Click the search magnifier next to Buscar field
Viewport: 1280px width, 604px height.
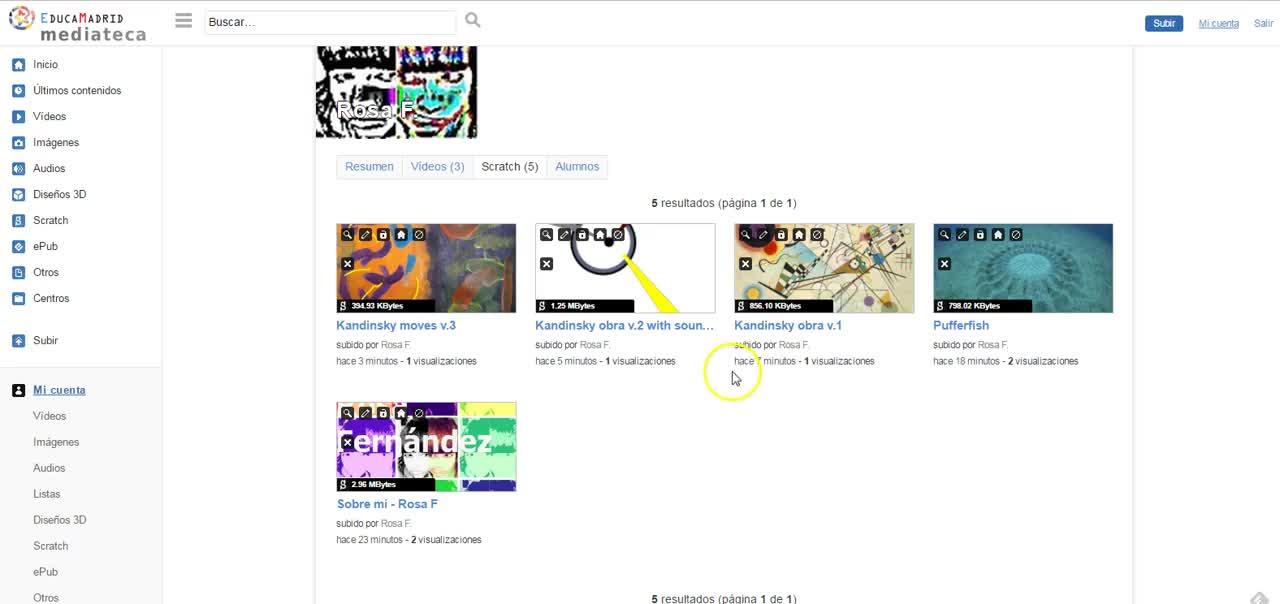[473, 20]
